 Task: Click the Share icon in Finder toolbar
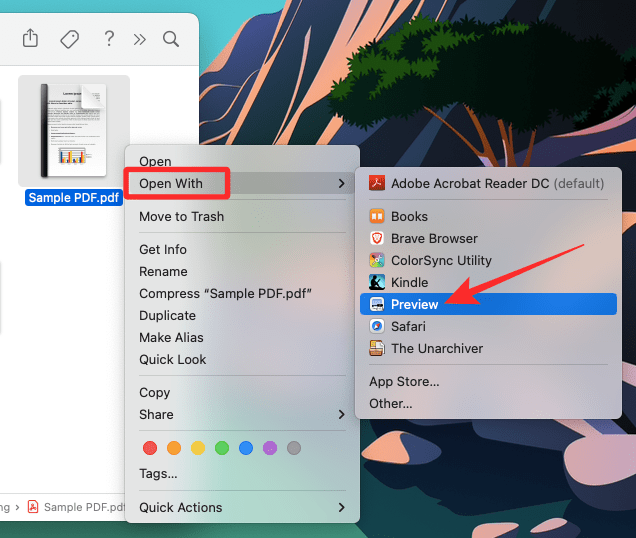(x=30, y=38)
